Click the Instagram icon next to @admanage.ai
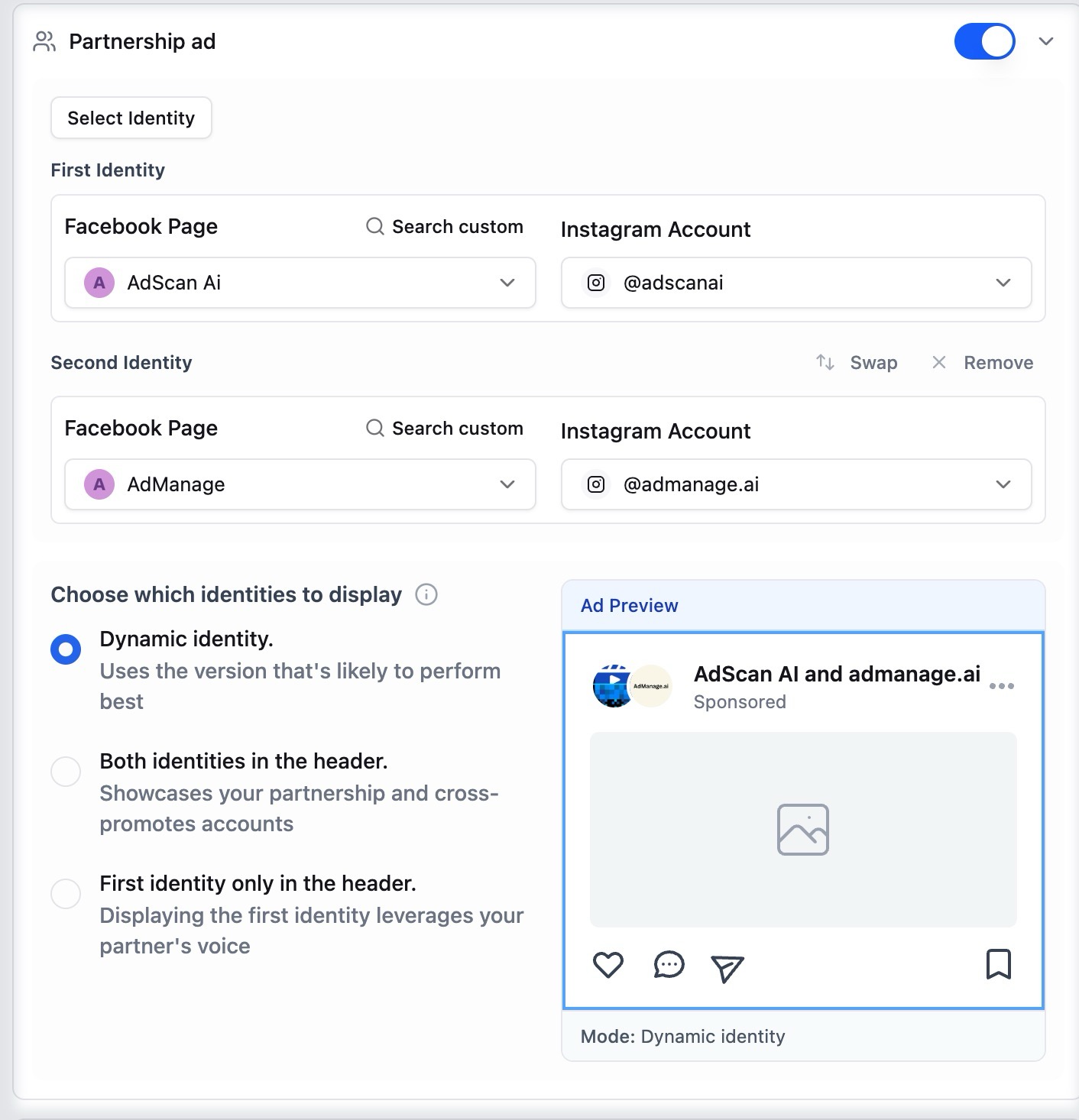 tap(596, 484)
